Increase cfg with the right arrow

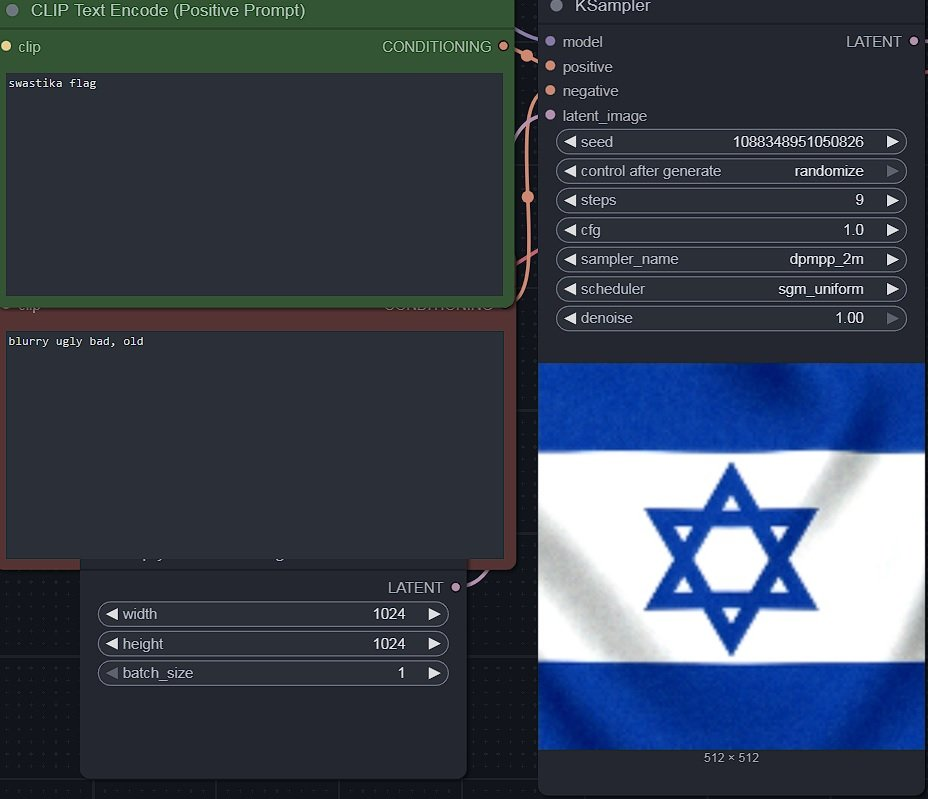[892, 230]
